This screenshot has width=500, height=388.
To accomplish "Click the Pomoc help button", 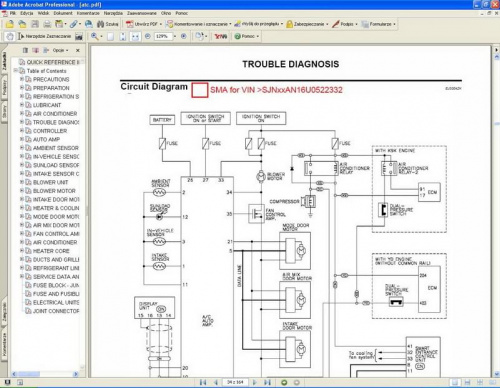I will pos(247,36).
